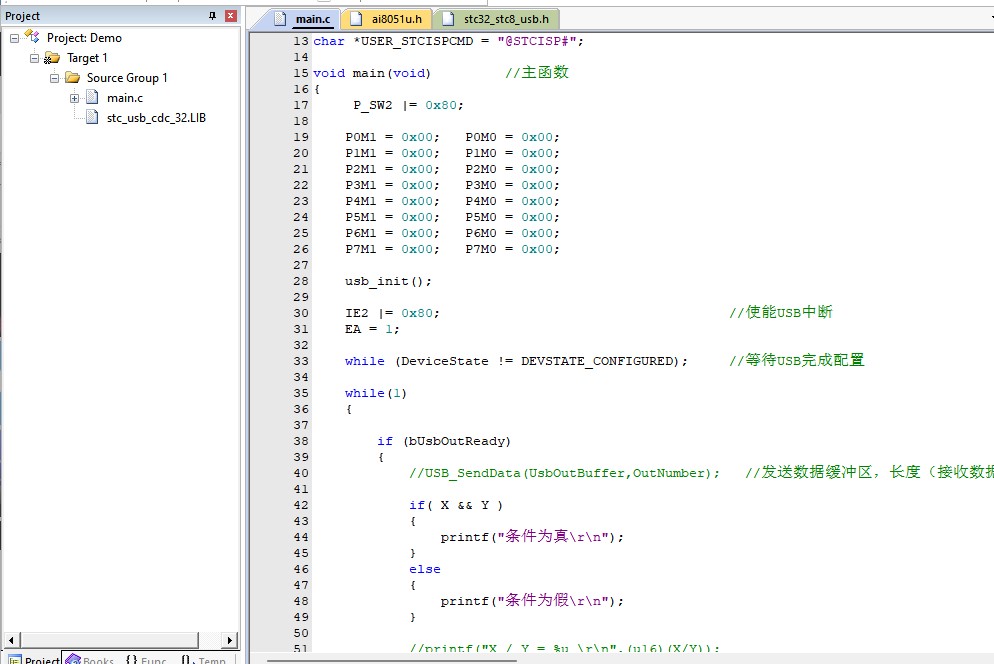Select stc_usb_cdc_32.LIB in the project tree

coord(157,117)
